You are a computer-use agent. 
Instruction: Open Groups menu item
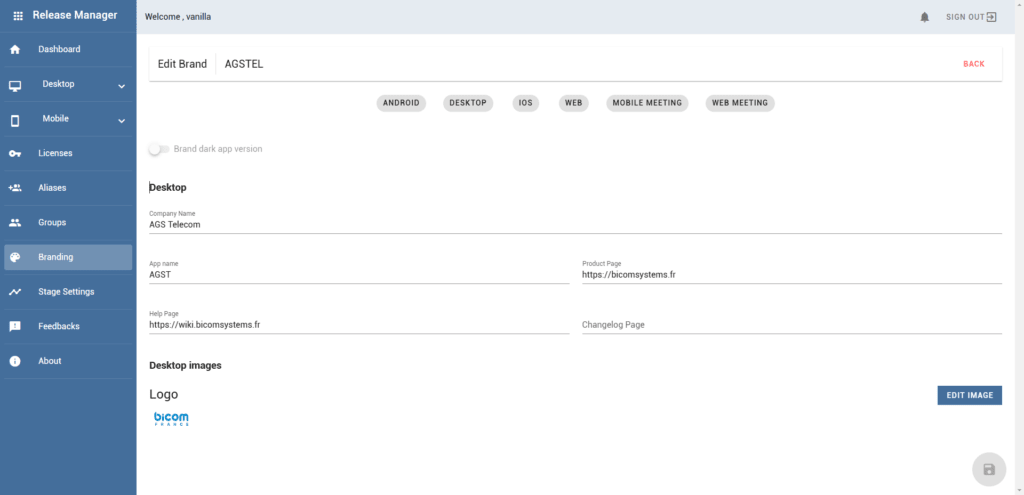68,223
